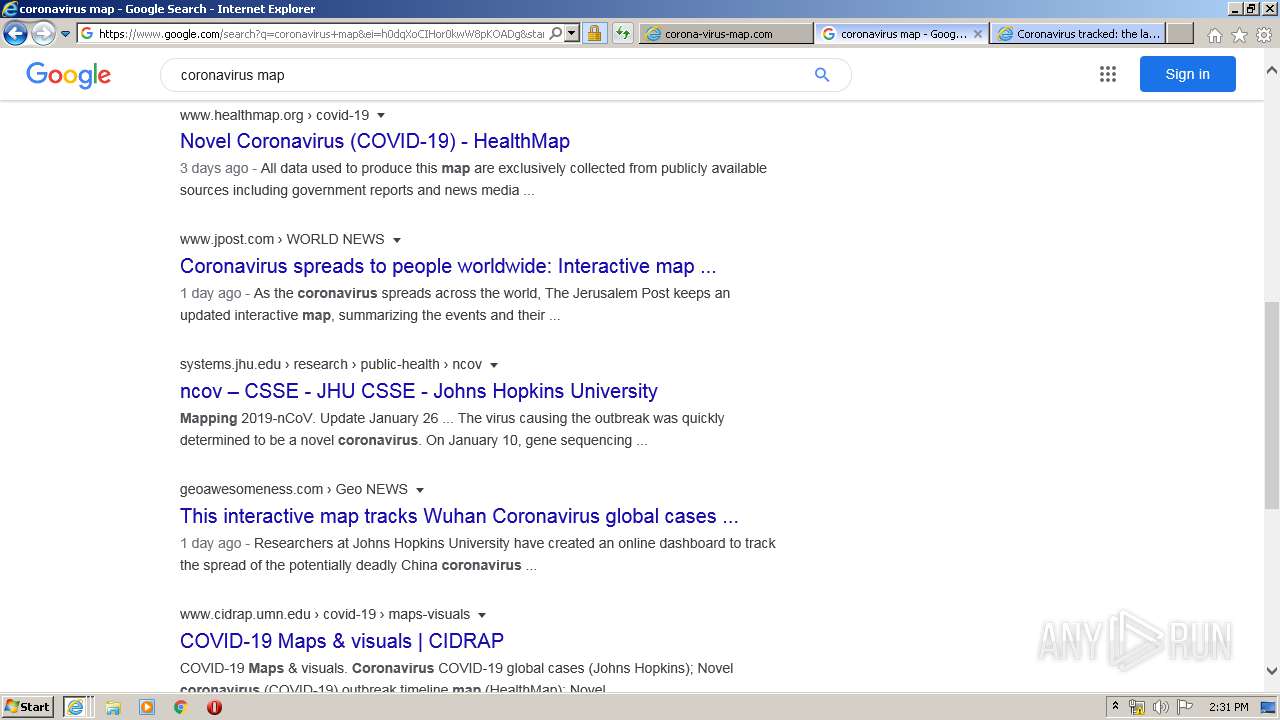1280x720 pixels.
Task: Switch to Coronavirus tracked tab
Action: pos(1078,33)
